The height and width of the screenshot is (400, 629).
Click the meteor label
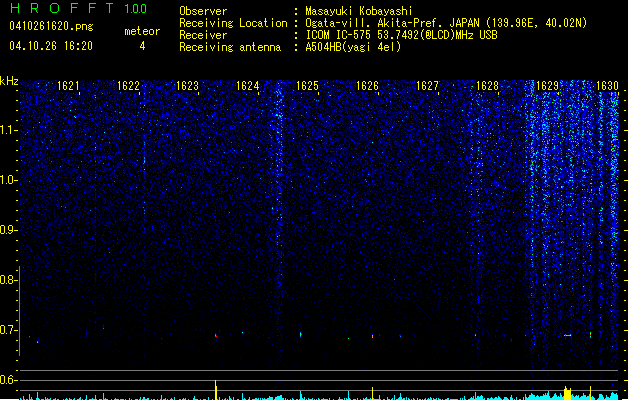142,31
